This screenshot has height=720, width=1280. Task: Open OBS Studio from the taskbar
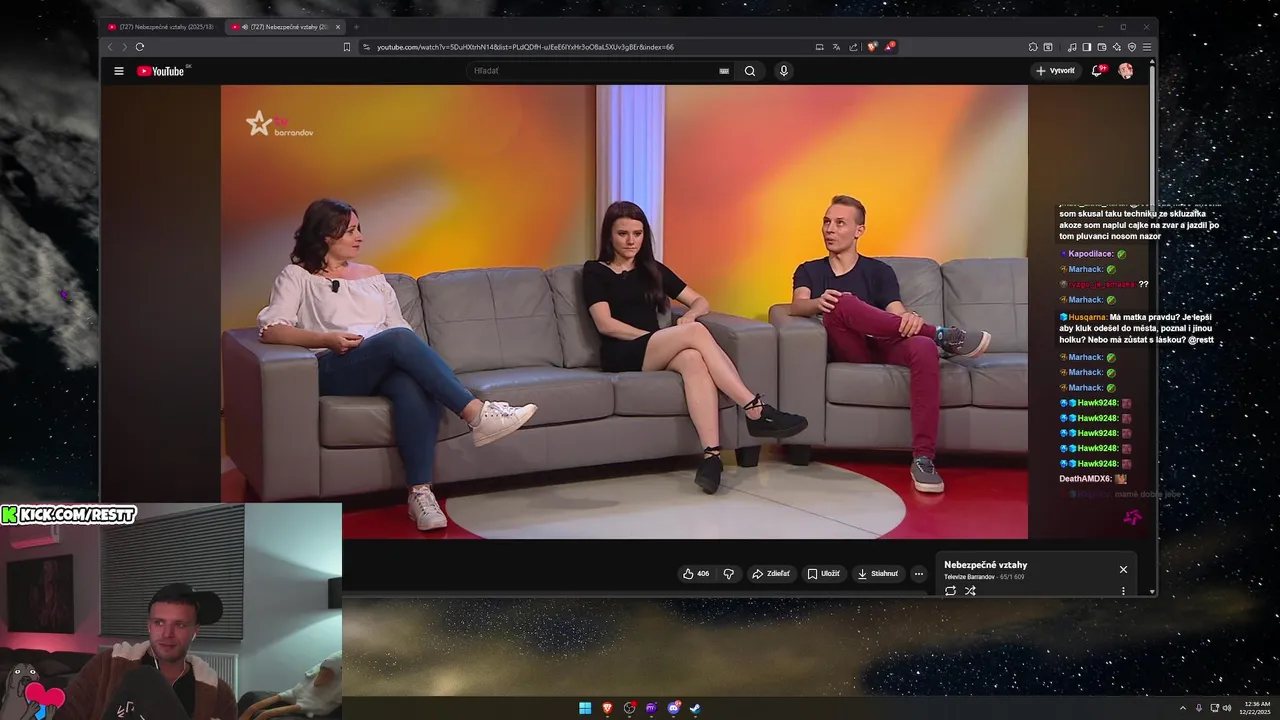click(x=629, y=708)
